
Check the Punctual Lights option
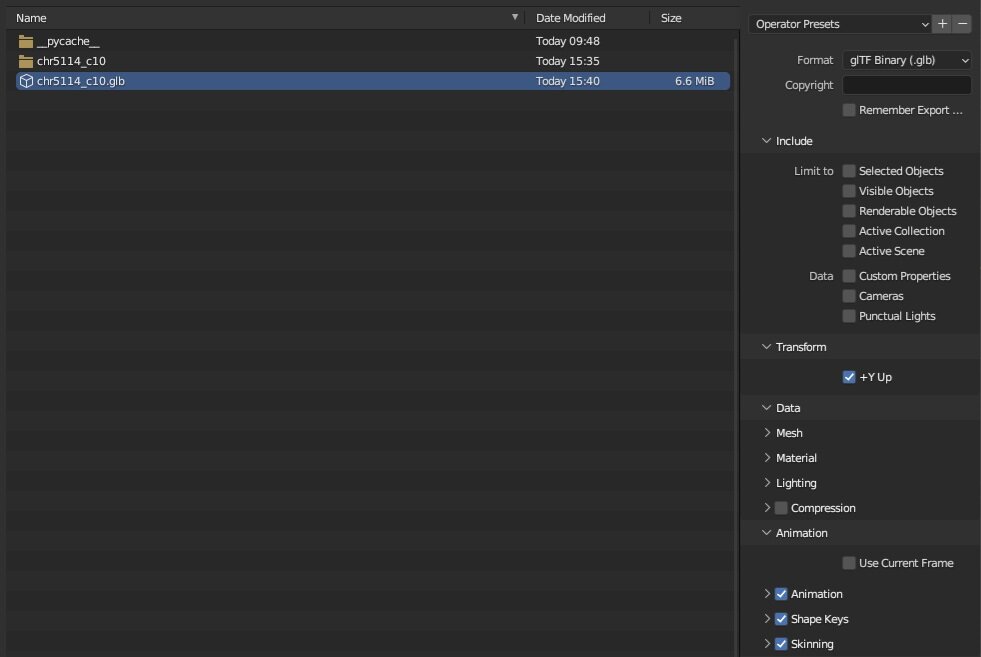tap(849, 316)
